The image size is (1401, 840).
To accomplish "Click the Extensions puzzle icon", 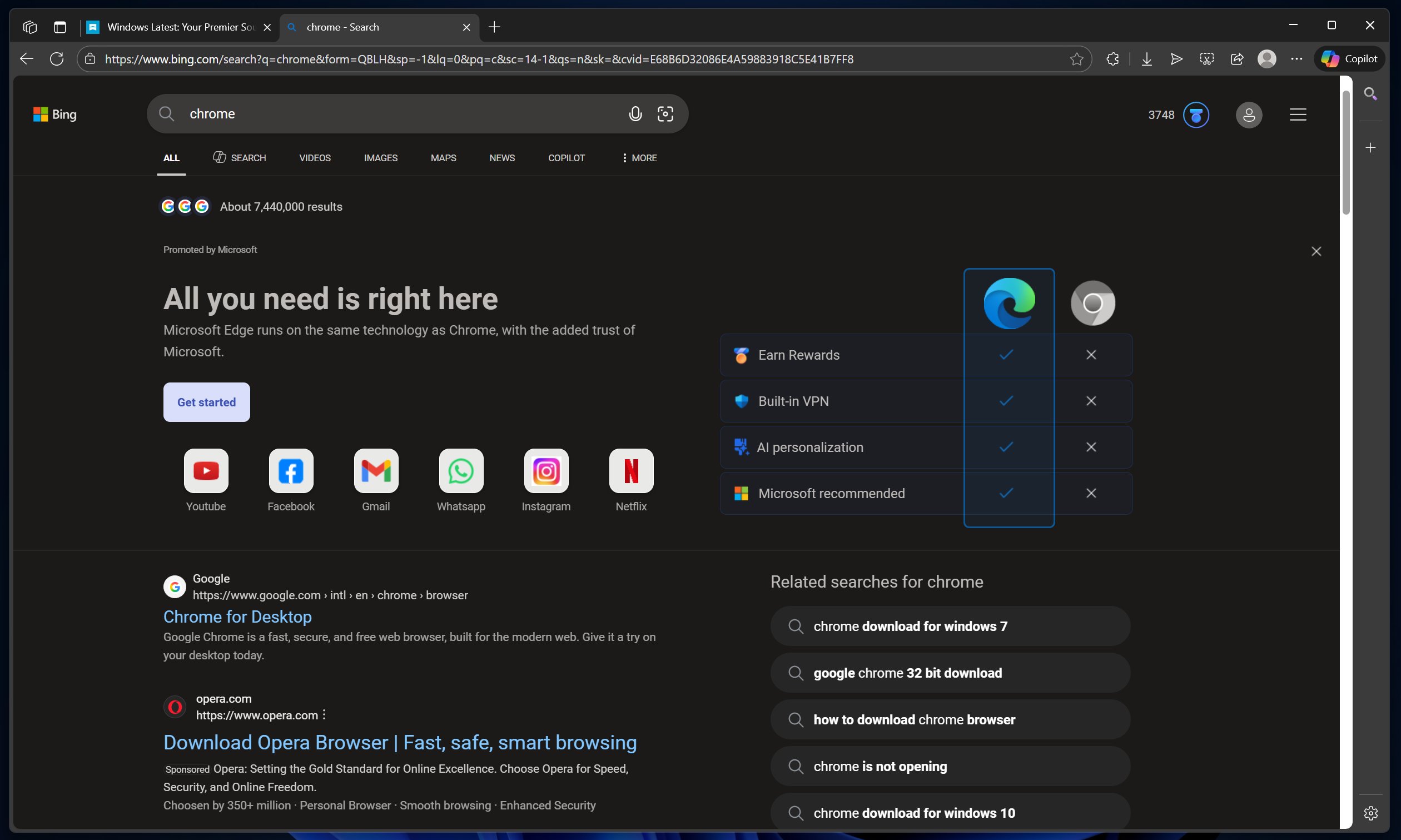I will (1112, 59).
